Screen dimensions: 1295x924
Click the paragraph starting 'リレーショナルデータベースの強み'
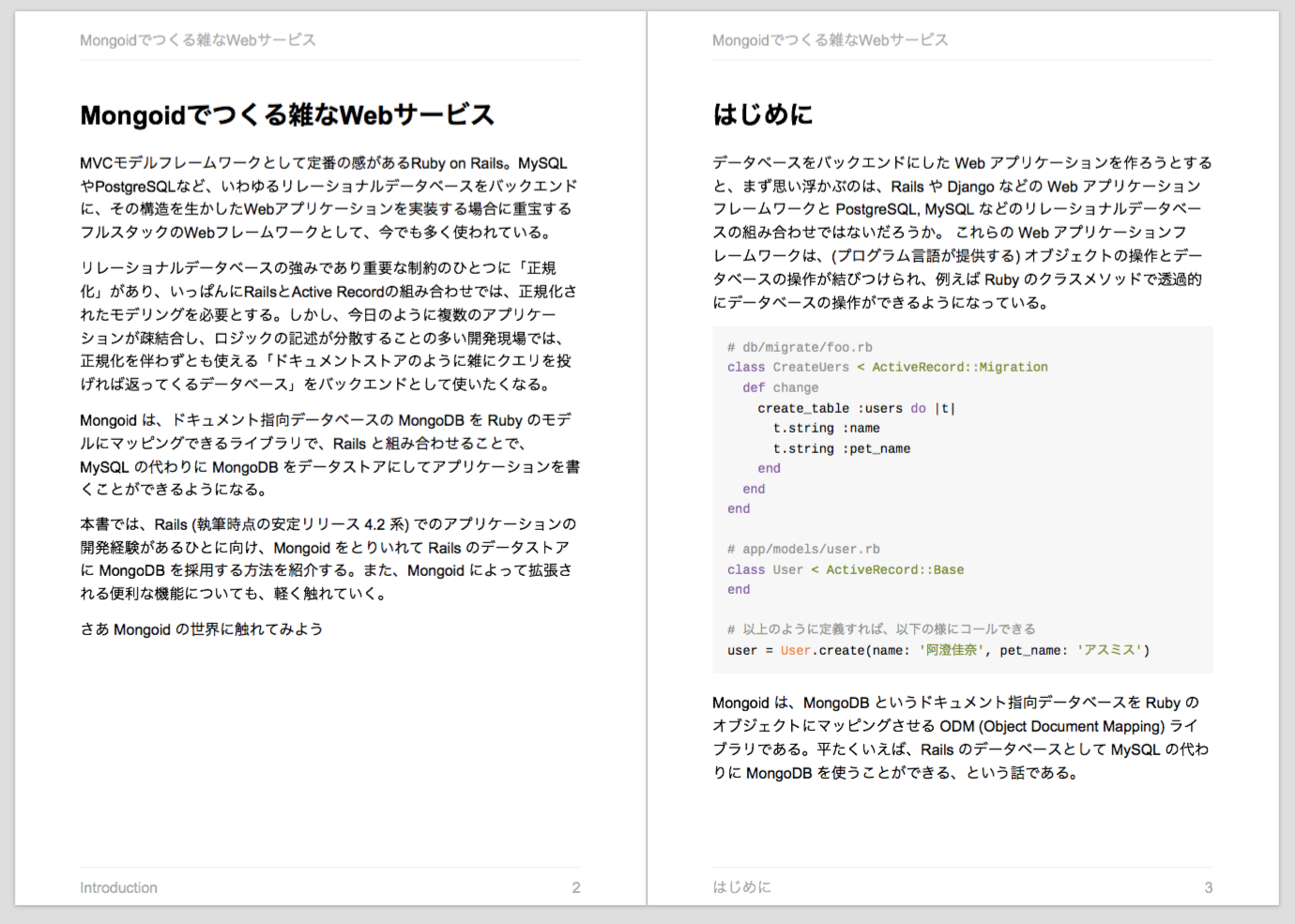point(328,326)
